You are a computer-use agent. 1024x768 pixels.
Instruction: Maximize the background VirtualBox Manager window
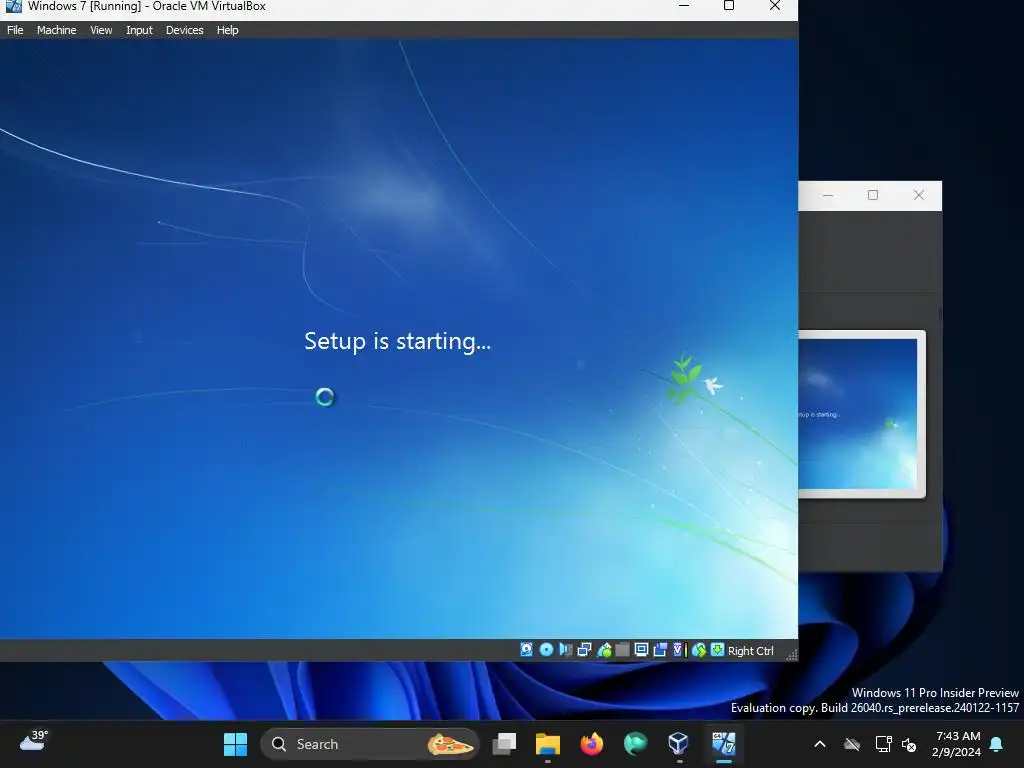click(872, 195)
